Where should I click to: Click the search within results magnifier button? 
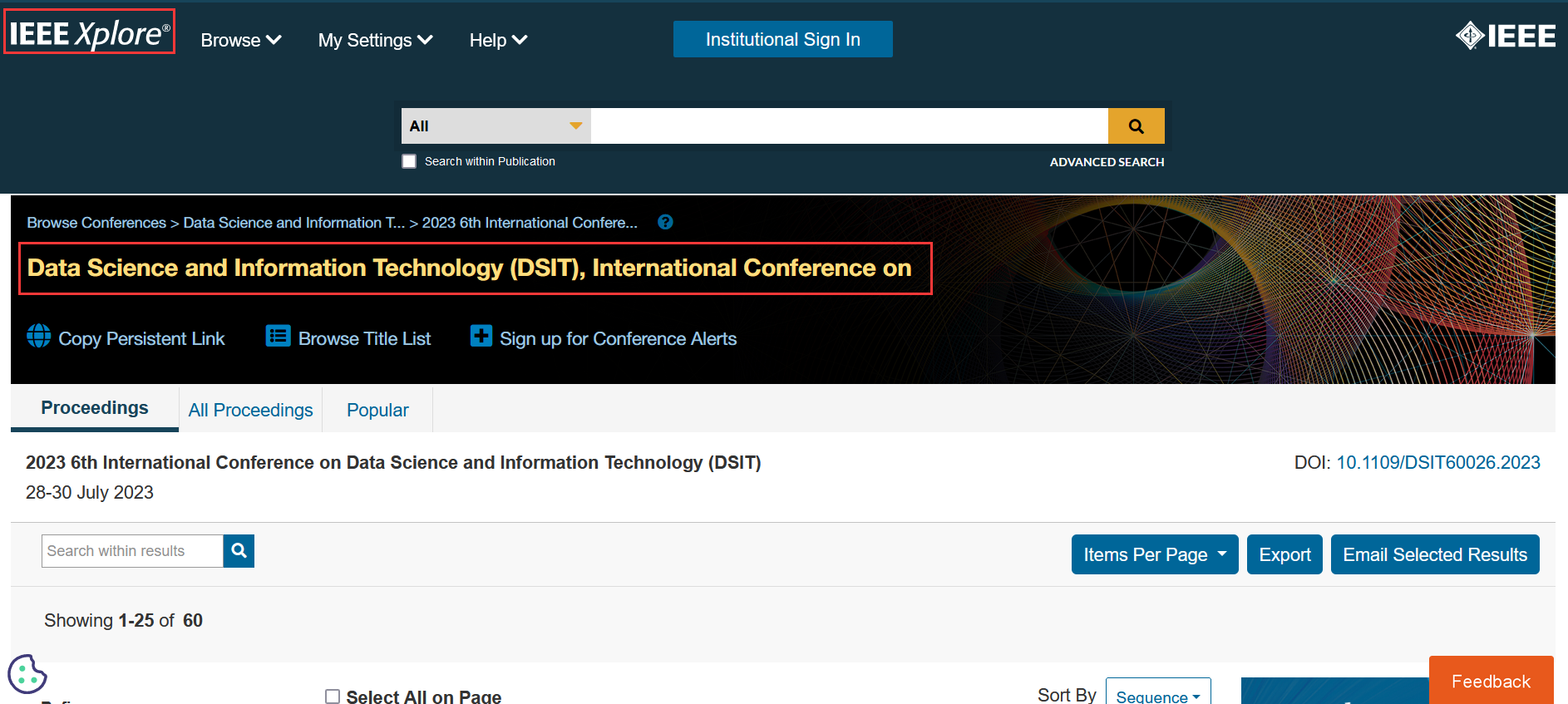239,551
